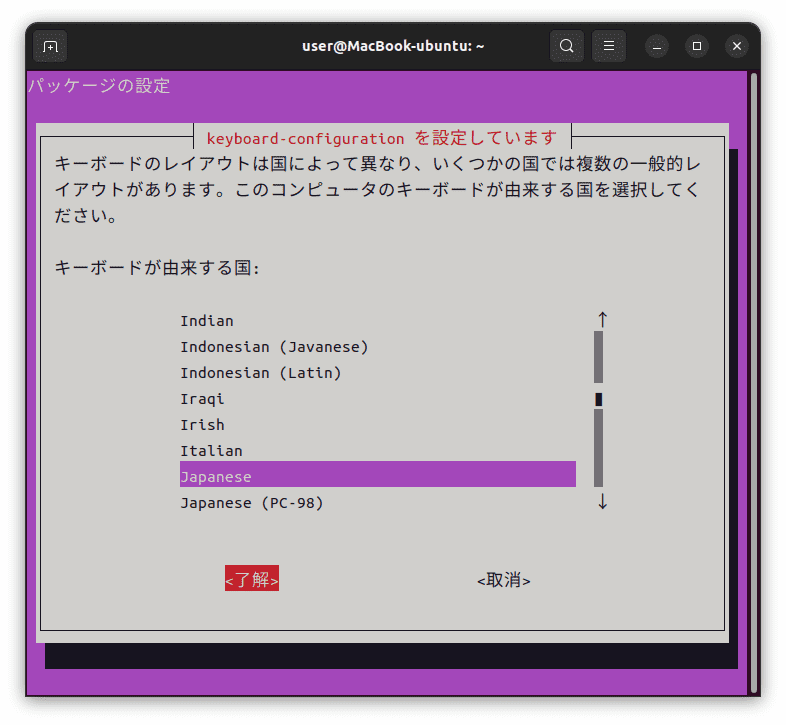Select highlighted Japanese layout

[x=377, y=474]
